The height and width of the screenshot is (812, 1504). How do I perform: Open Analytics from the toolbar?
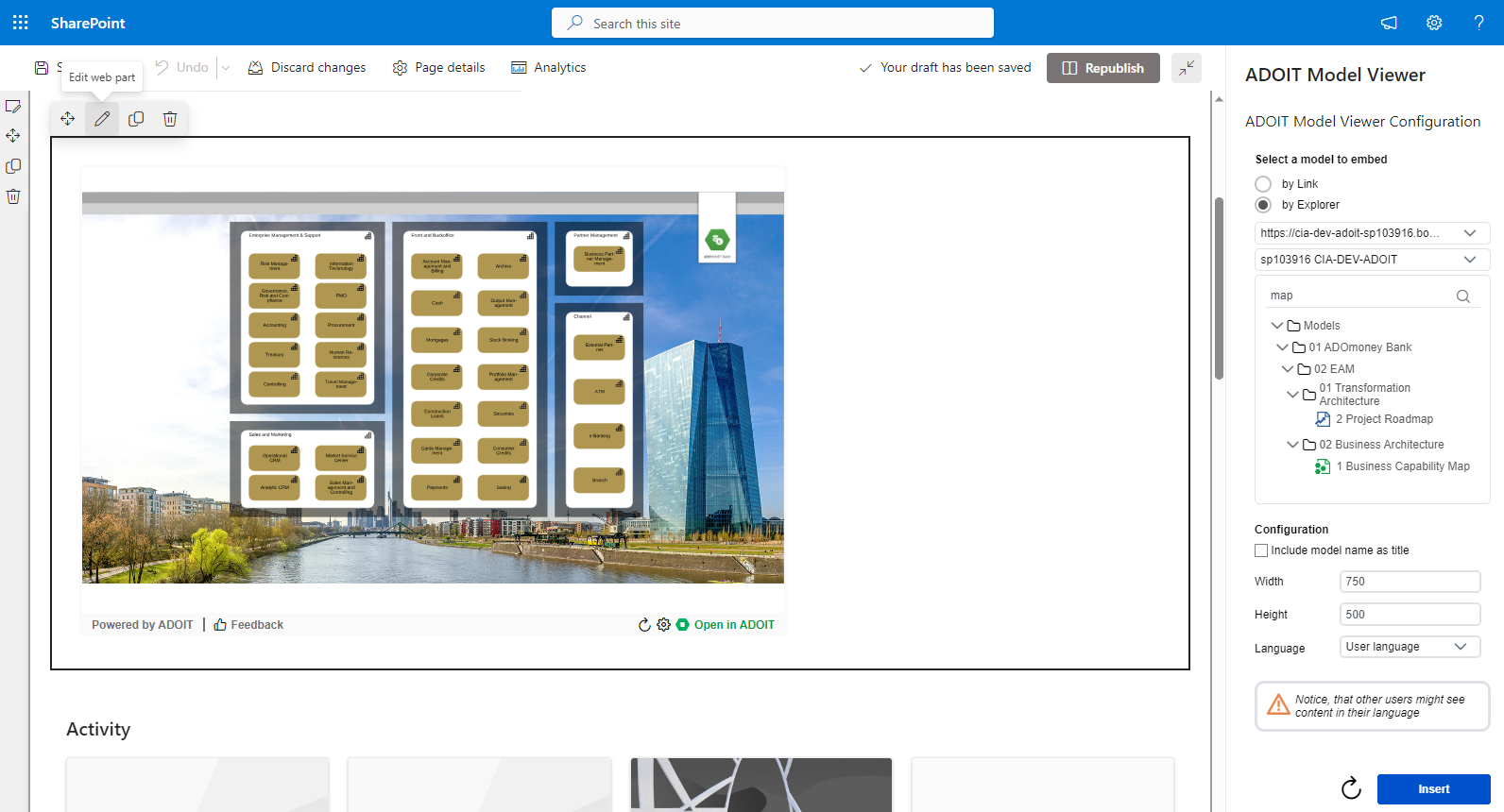[548, 67]
